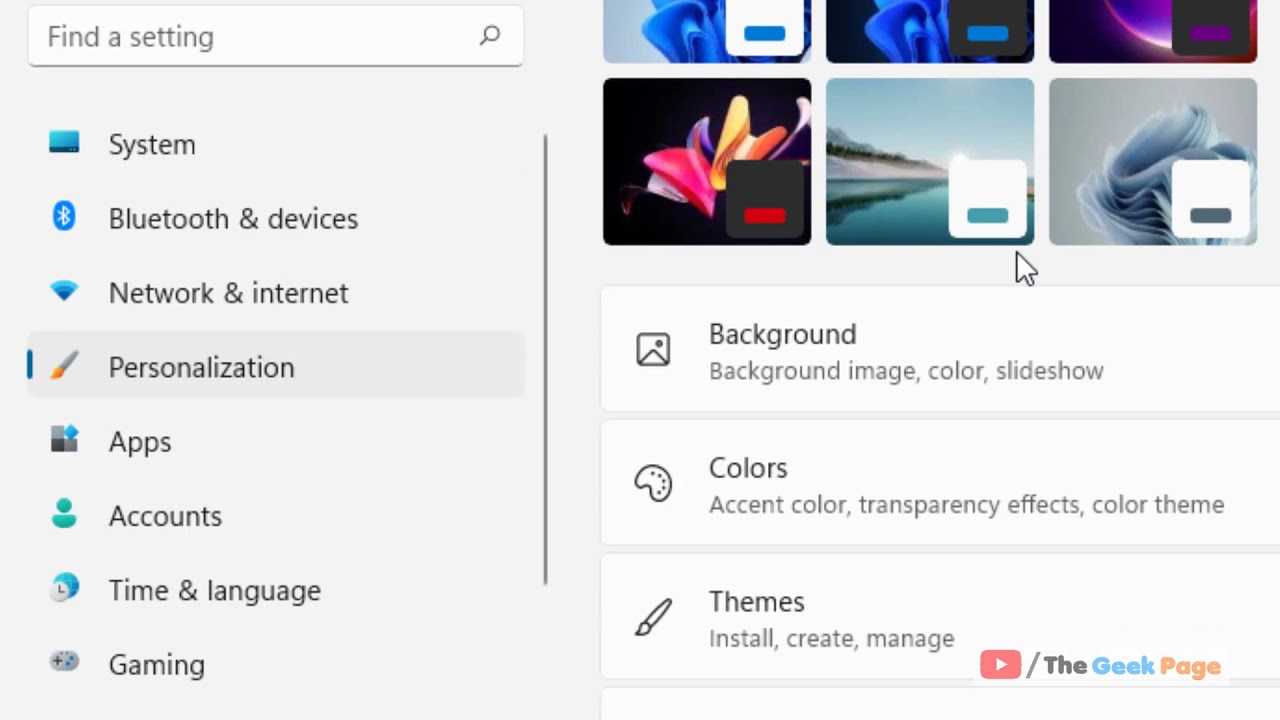Apply the colorful flower dark theme

coord(707,161)
